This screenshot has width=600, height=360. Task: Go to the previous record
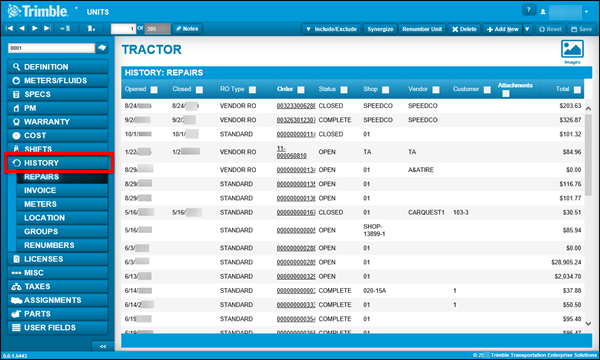(22, 28)
